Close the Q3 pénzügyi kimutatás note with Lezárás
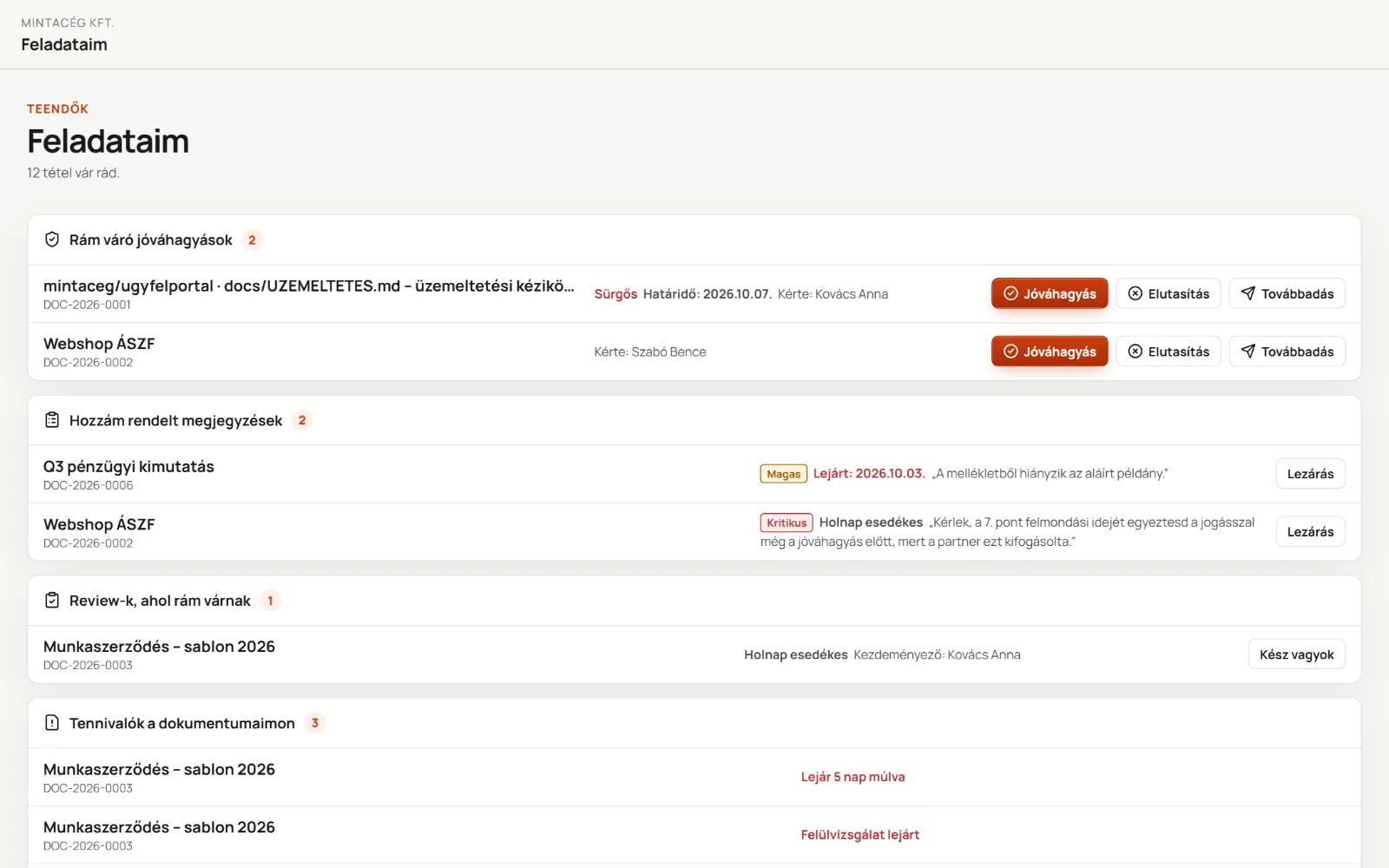 1310,474
